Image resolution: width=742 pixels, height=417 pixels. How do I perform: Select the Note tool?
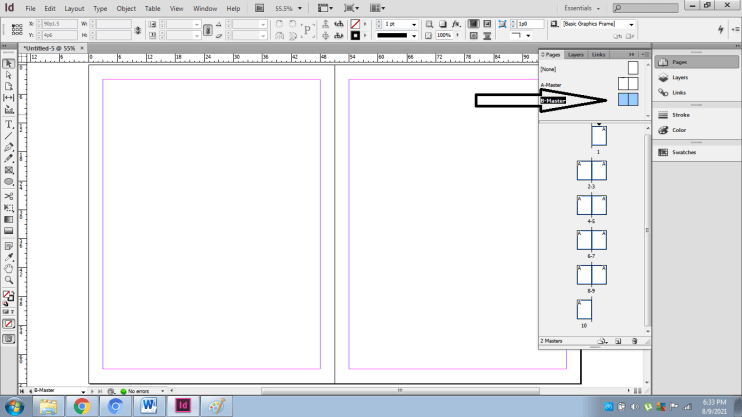tap(9, 246)
